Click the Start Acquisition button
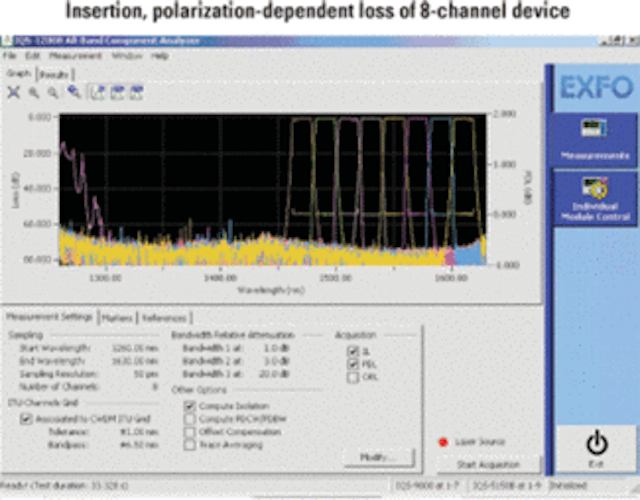This screenshot has height=500, width=640. 488,464
